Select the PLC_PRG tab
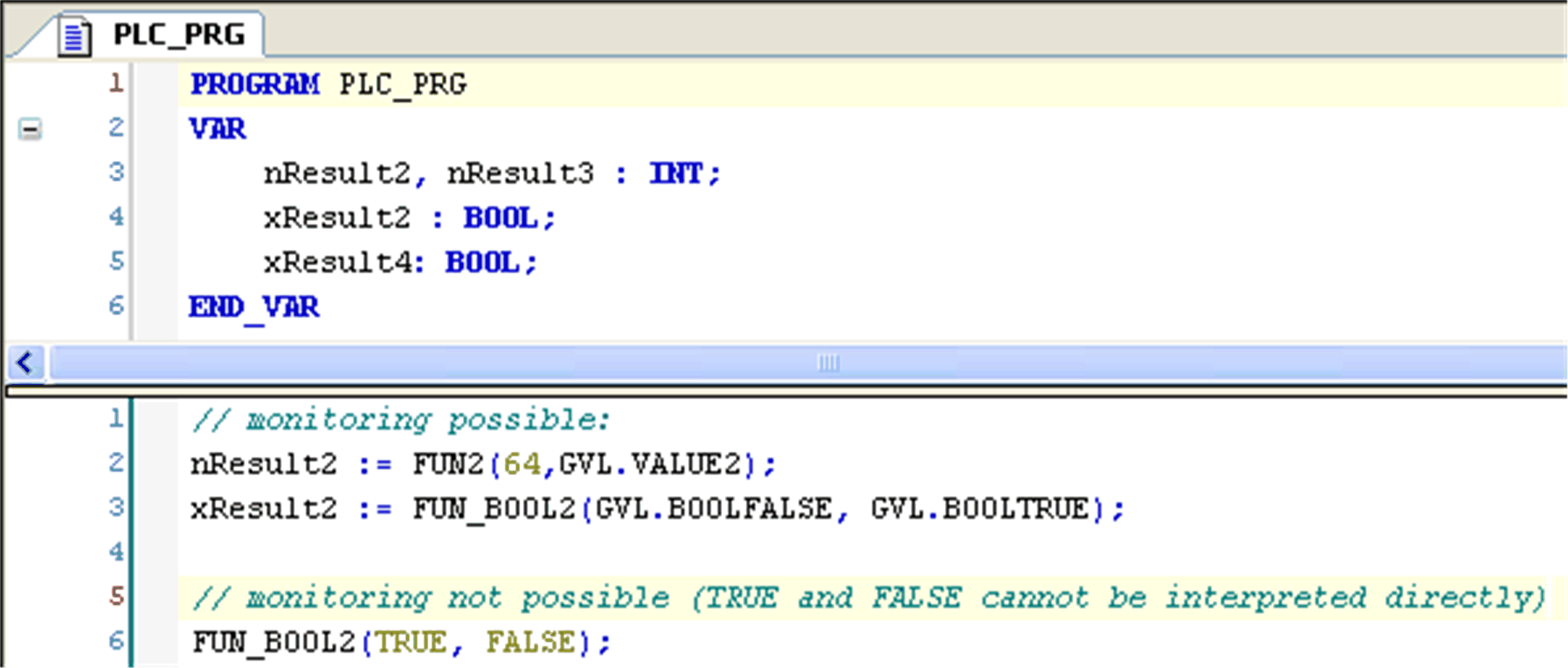1568x668 pixels. click(x=178, y=35)
